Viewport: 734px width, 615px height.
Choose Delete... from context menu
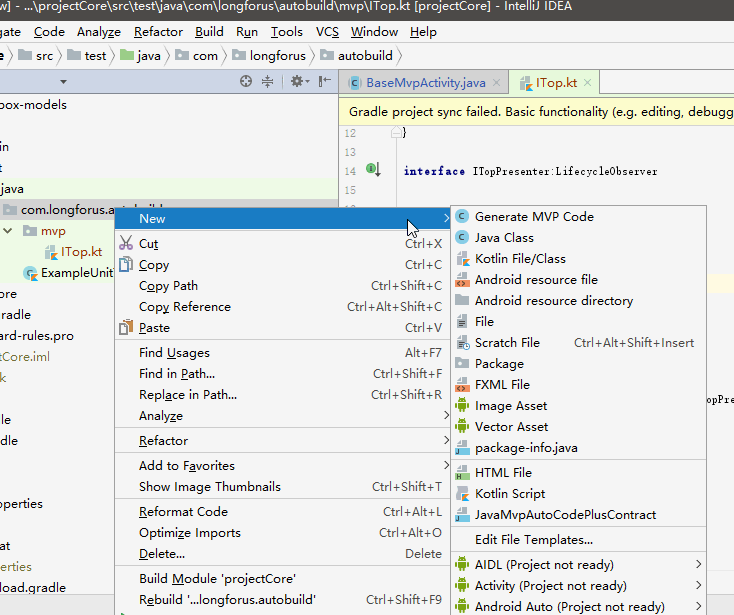click(283, 554)
